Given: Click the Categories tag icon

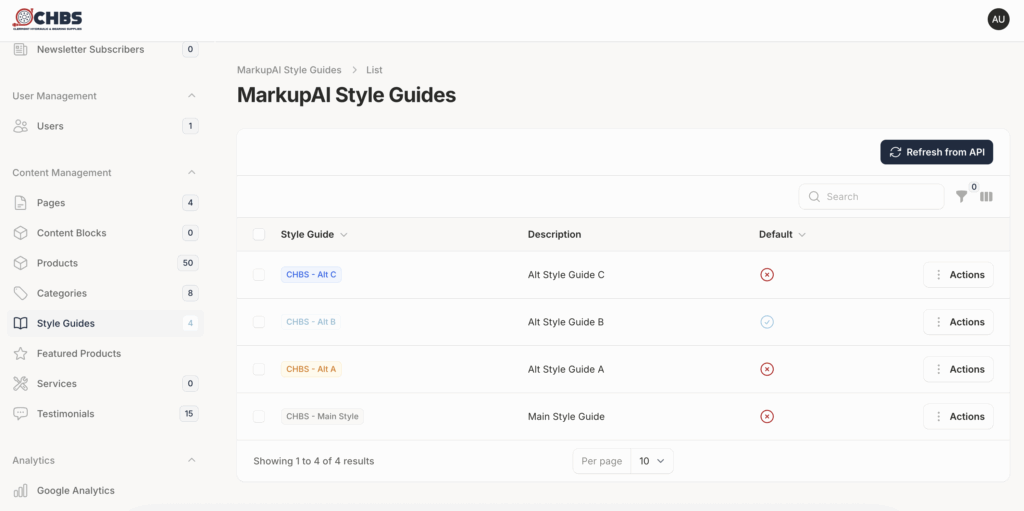Looking at the screenshot, I should click(20, 294).
